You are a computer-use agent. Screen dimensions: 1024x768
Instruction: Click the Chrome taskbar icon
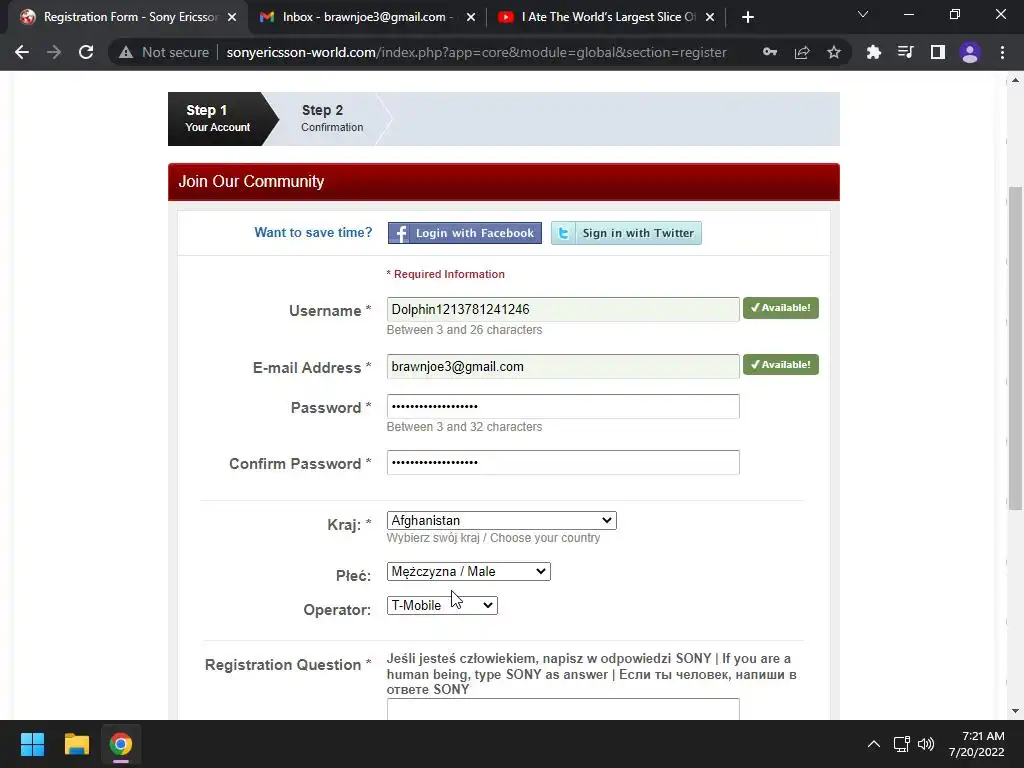pos(121,744)
